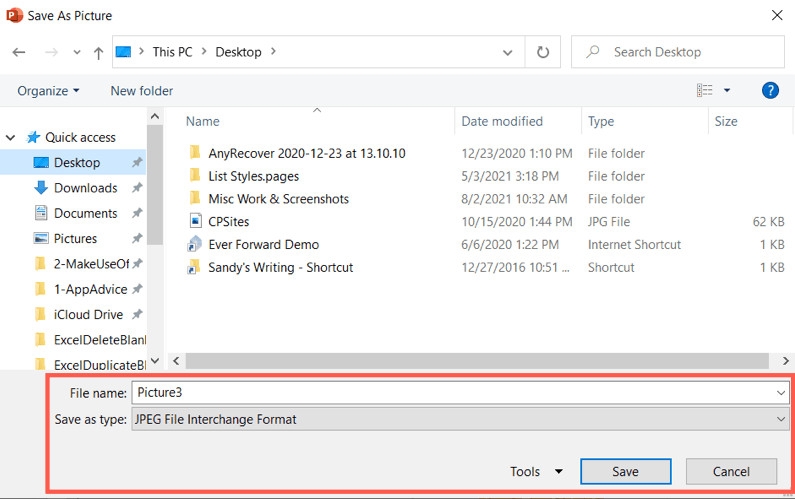The width and height of the screenshot is (795, 499).
Task: Open the 1-AppAdvice pinned folder
Action: coord(90,289)
